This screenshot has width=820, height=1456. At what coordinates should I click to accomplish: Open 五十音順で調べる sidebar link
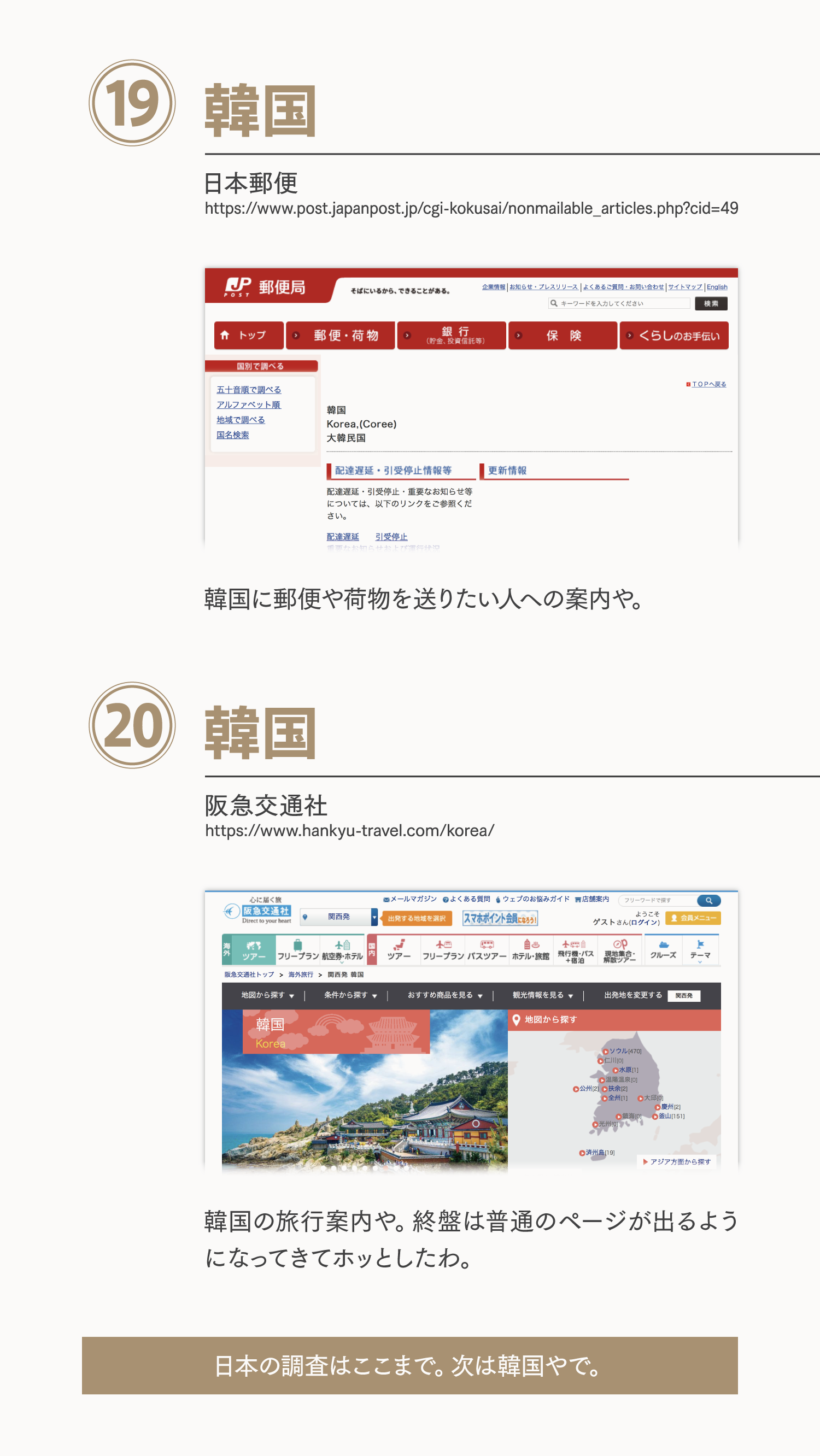249,390
